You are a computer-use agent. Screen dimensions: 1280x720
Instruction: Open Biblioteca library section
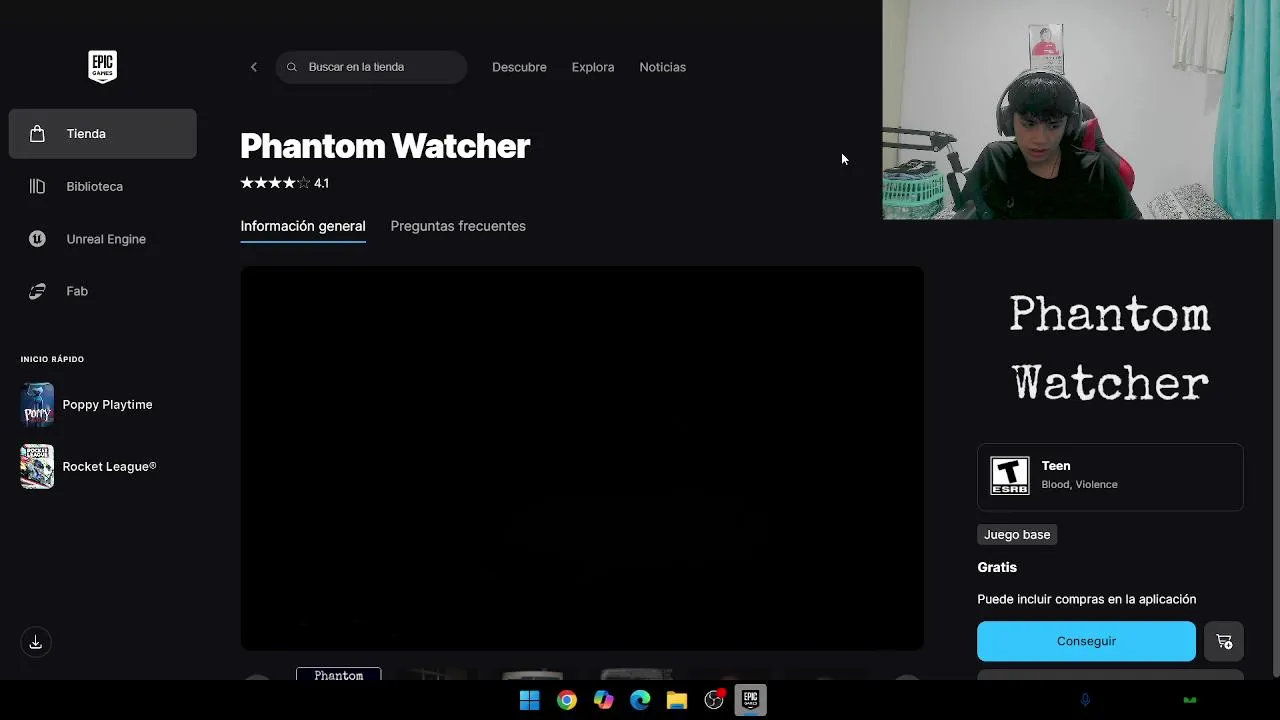pyautogui.click(x=103, y=187)
